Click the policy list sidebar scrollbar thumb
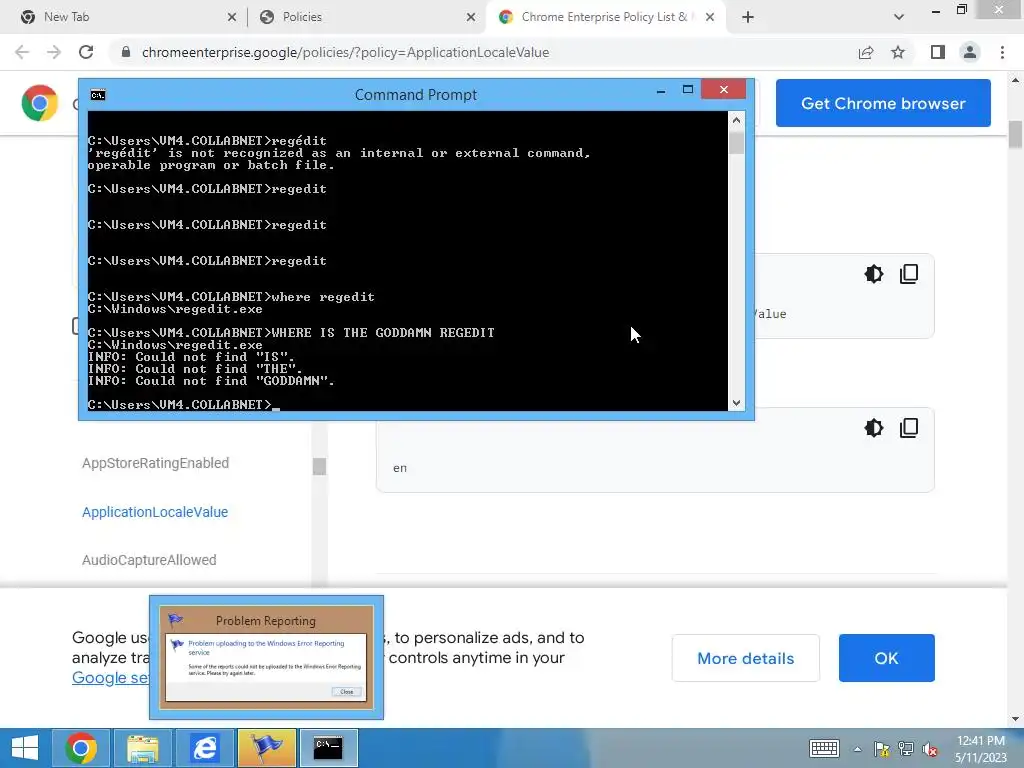This screenshot has height=768, width=1024. coord(319,466)
